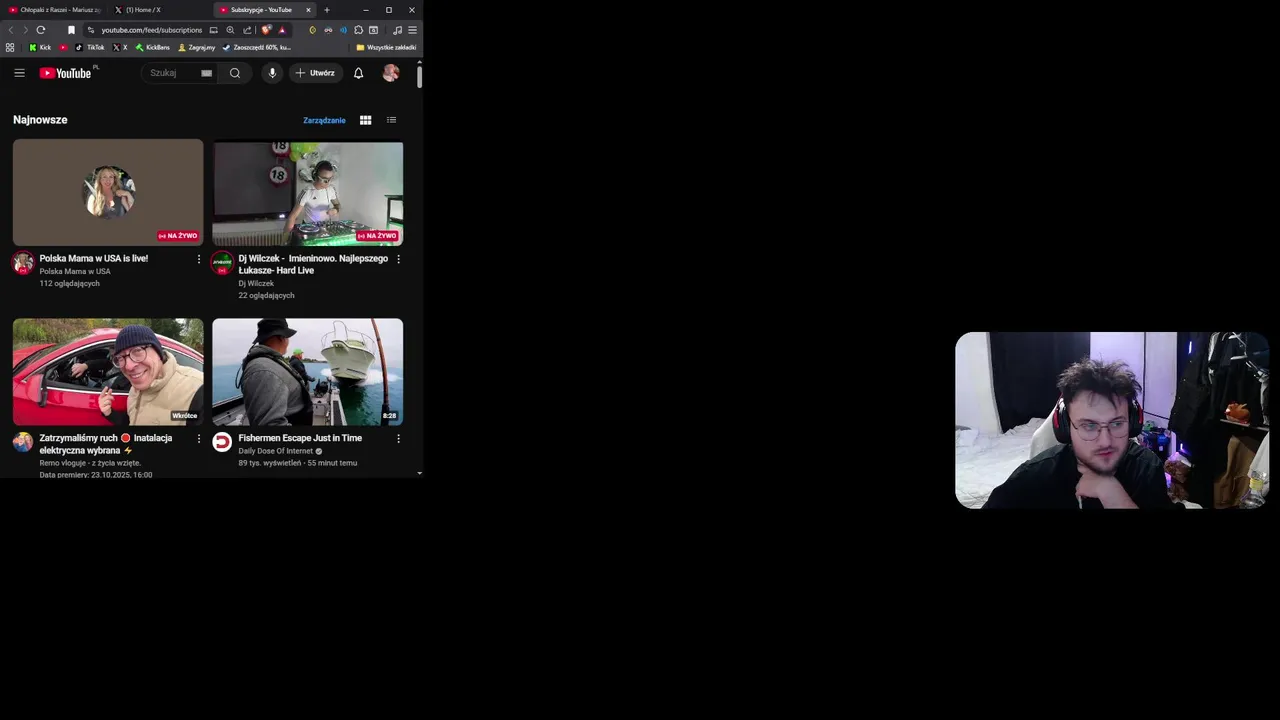This screenshot has width=1280, height=720.
Task: Reload the page in the browser
Action: pos(40,30)
